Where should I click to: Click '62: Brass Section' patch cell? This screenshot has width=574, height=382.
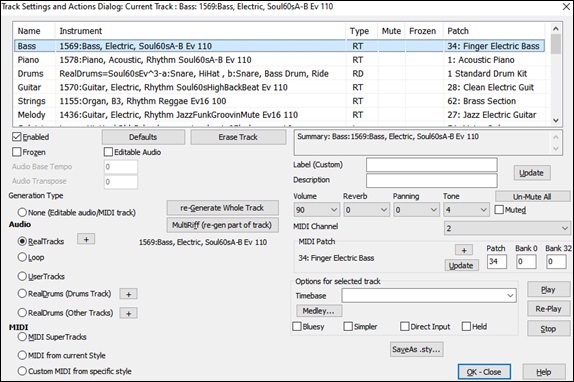481,101
